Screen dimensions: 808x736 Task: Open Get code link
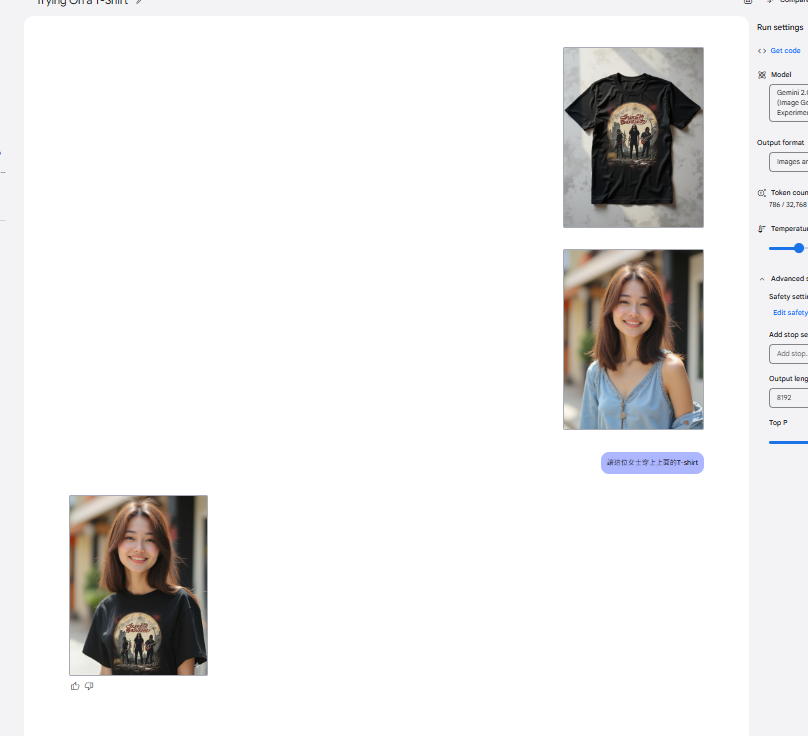[x=785, y=51]
